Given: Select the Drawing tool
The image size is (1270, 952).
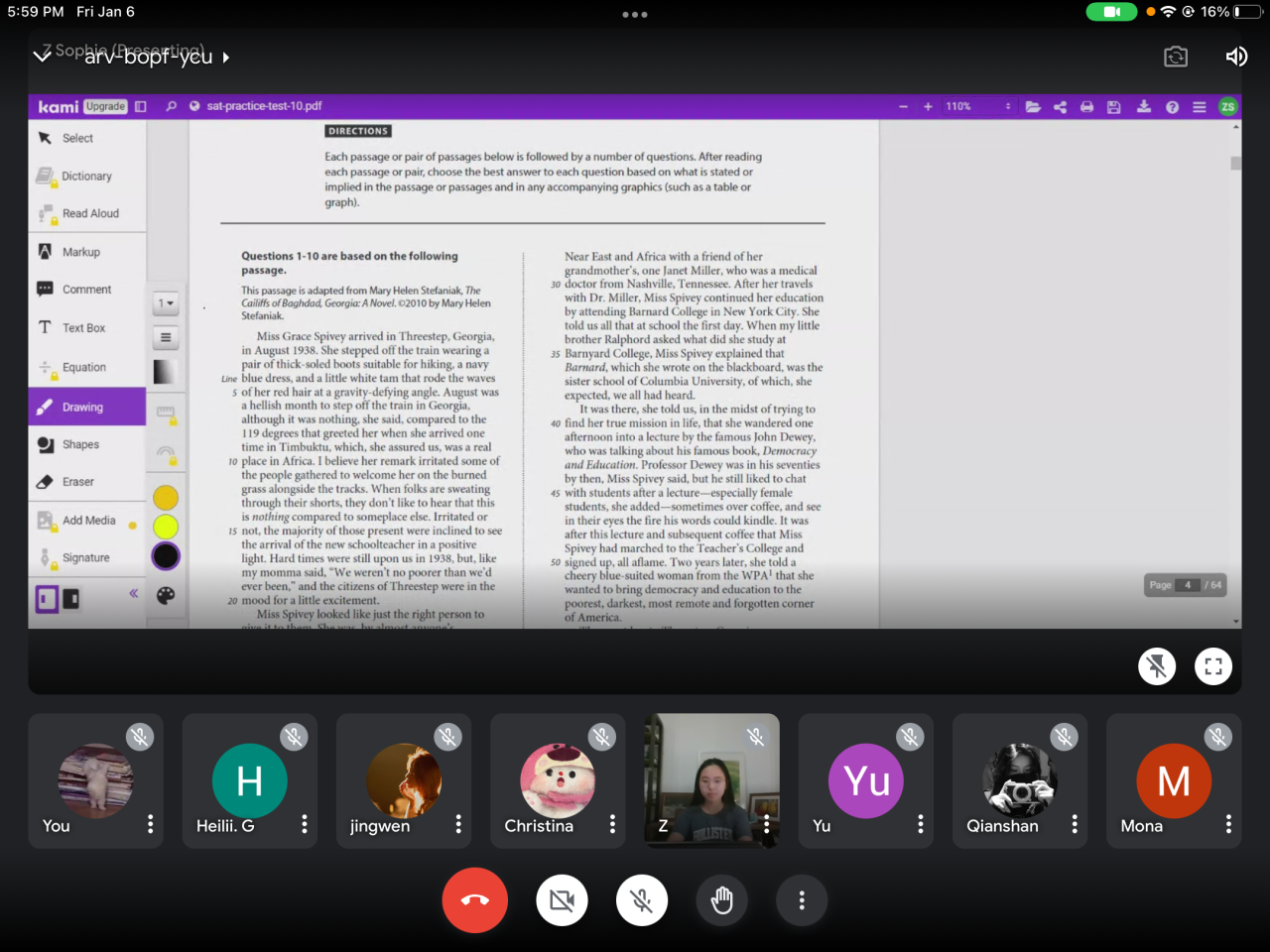Looking at the screenshot, I should tap(87, 408).
